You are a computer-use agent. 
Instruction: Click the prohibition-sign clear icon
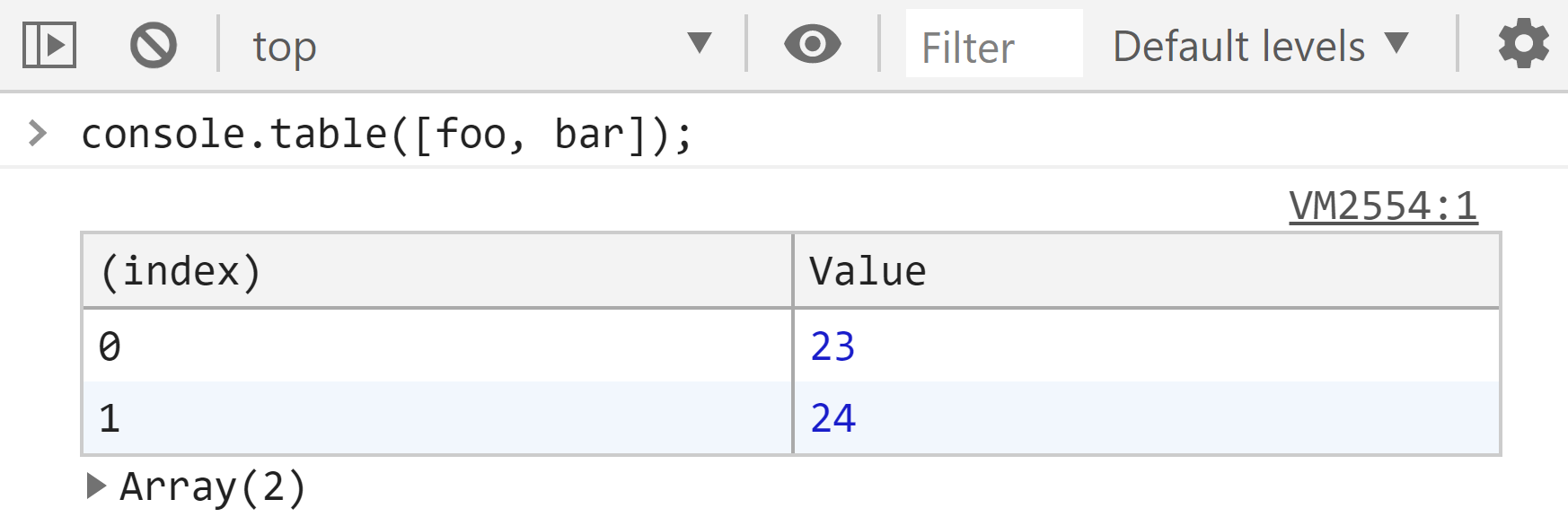153,42
